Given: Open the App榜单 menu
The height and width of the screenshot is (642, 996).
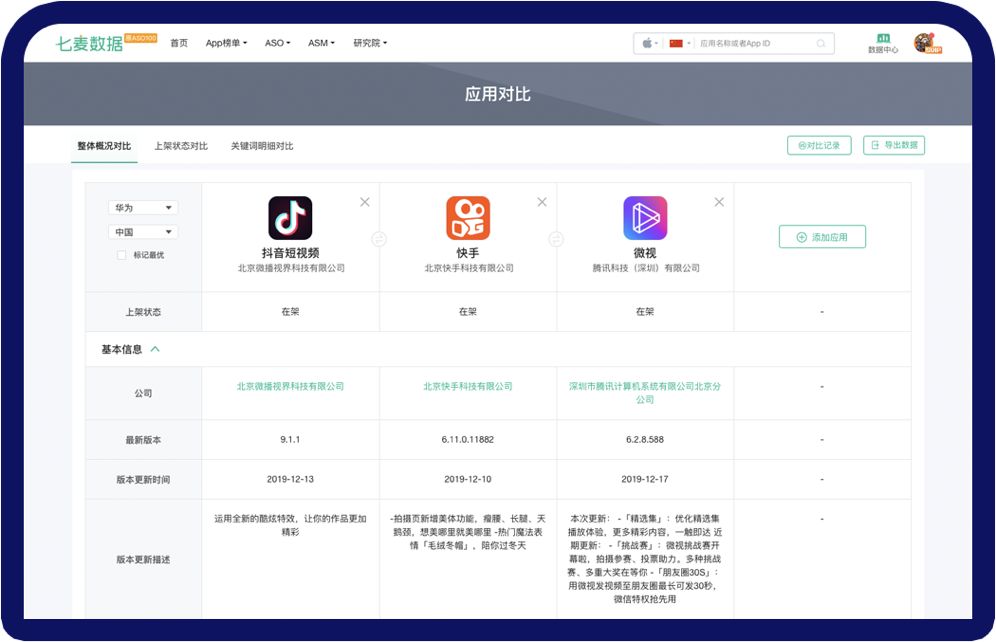Looking at the screenshot, I should (x=226, y=43).
